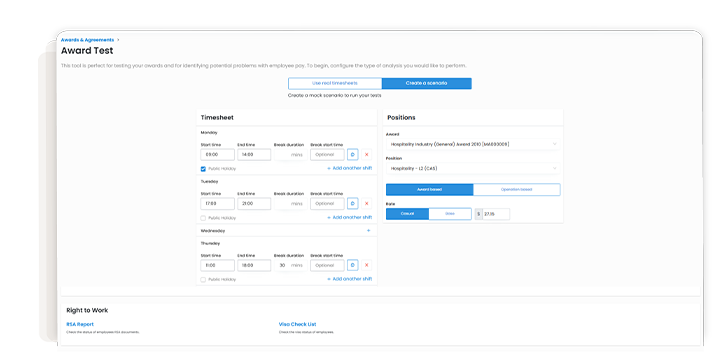The width and height of the screenshot is (720, 363).
Task: Copy Monday's shift with the blue copy icon
Action: coord(352,155)
